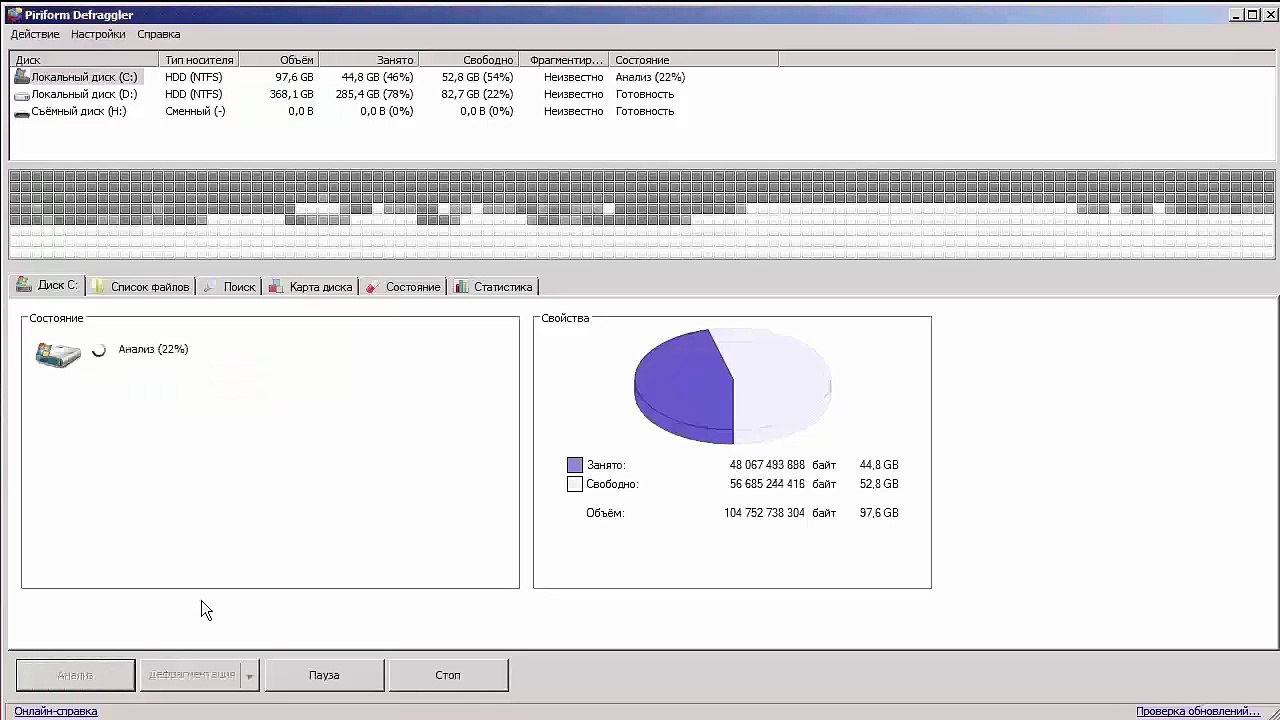Click the disk usage pie chart

pyautogui.click(x=733, y=386)
